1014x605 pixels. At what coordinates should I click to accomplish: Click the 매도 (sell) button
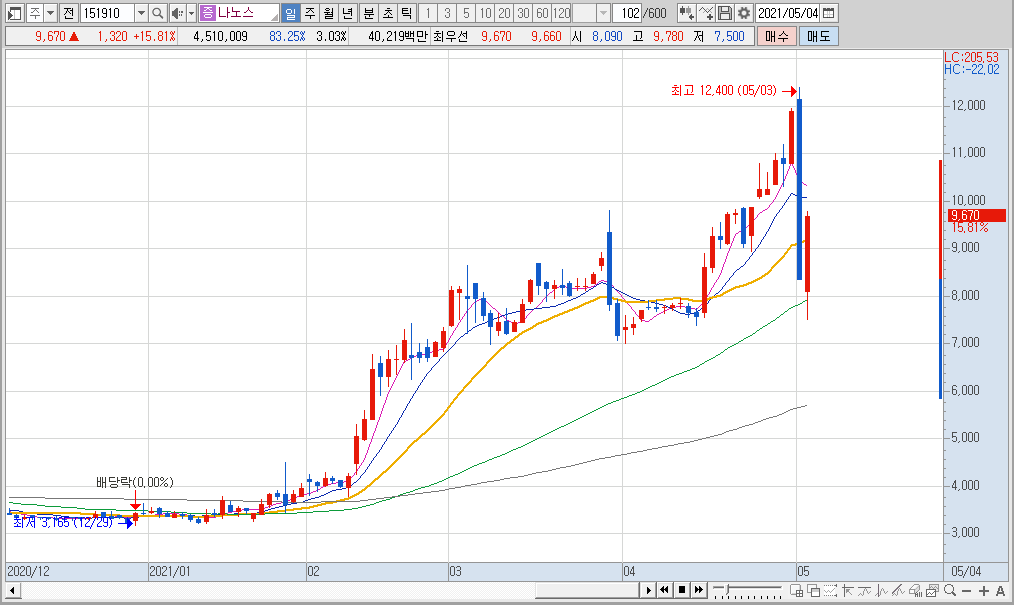(x=818, y=36)
